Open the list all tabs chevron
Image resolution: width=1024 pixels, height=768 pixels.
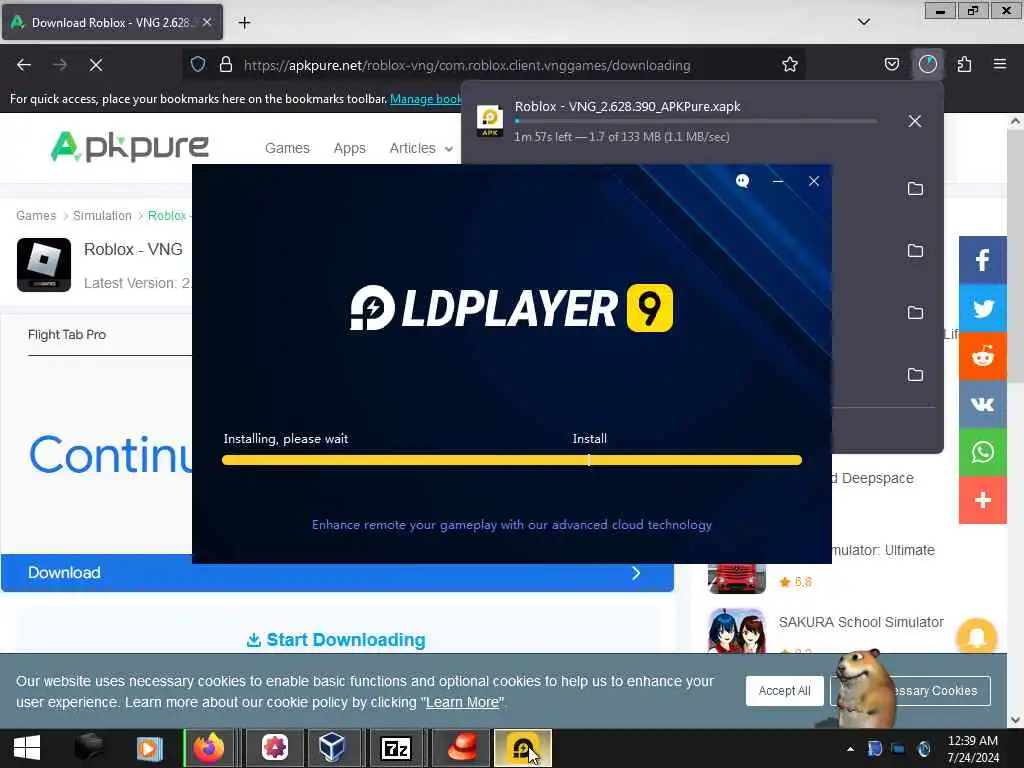tap(863, 22)
